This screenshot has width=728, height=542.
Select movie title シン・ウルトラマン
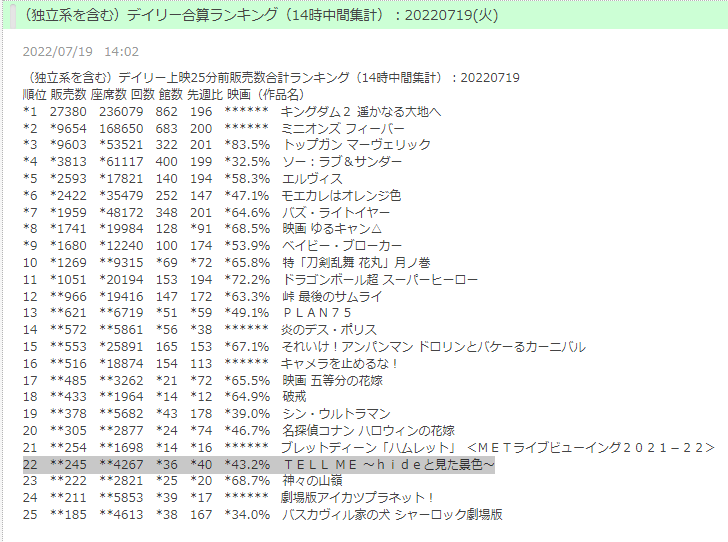pyautogui.click(x=336, y=414)
